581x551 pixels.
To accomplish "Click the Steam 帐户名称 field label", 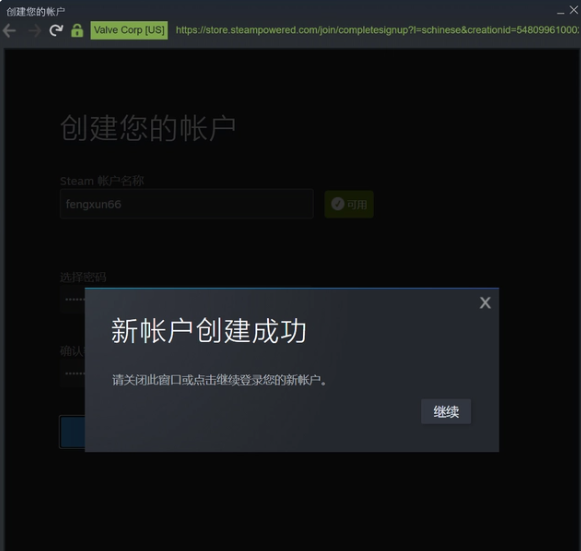I will tap(102, 181).
